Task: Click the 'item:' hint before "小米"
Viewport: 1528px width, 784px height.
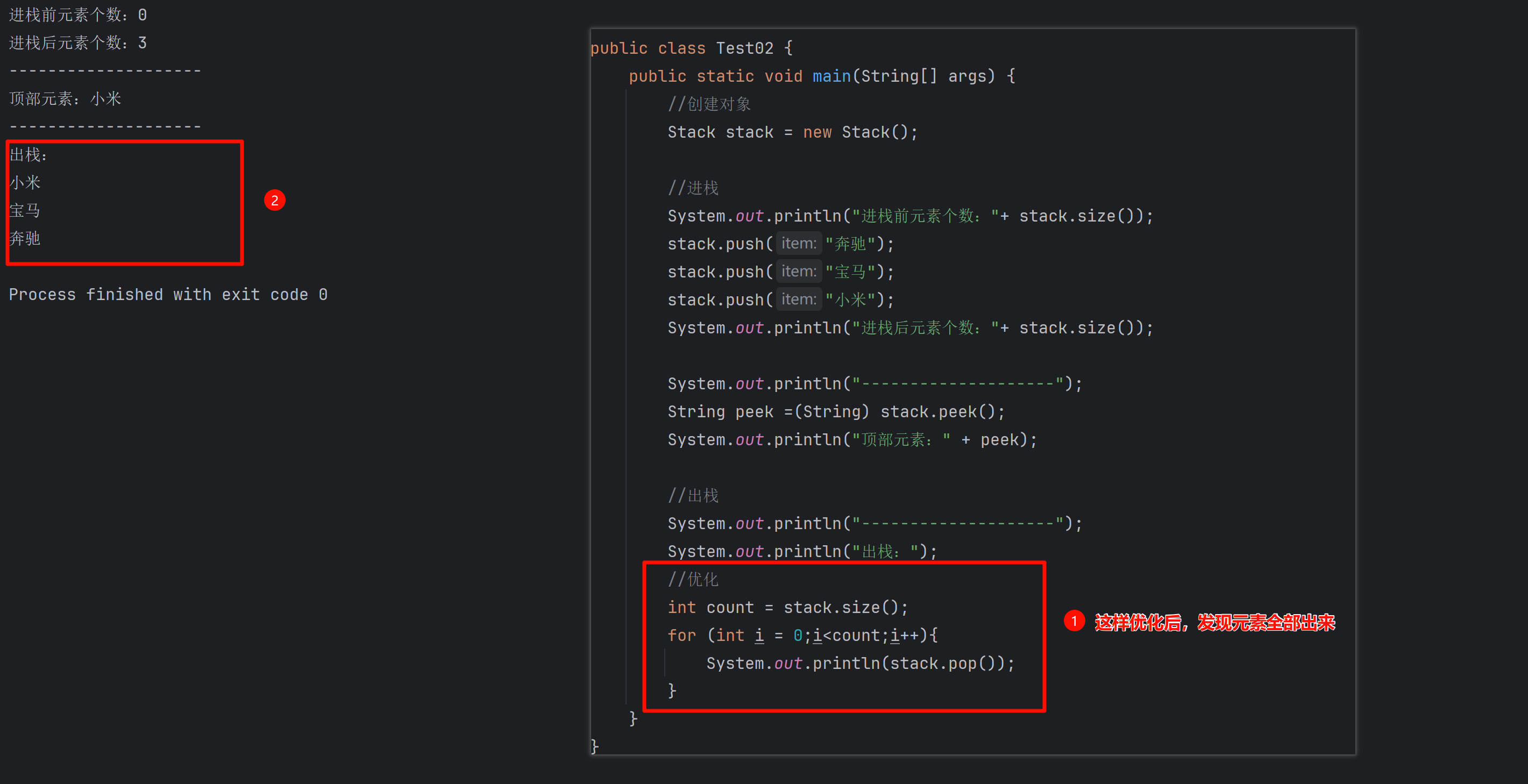Action: click(798, 300)
